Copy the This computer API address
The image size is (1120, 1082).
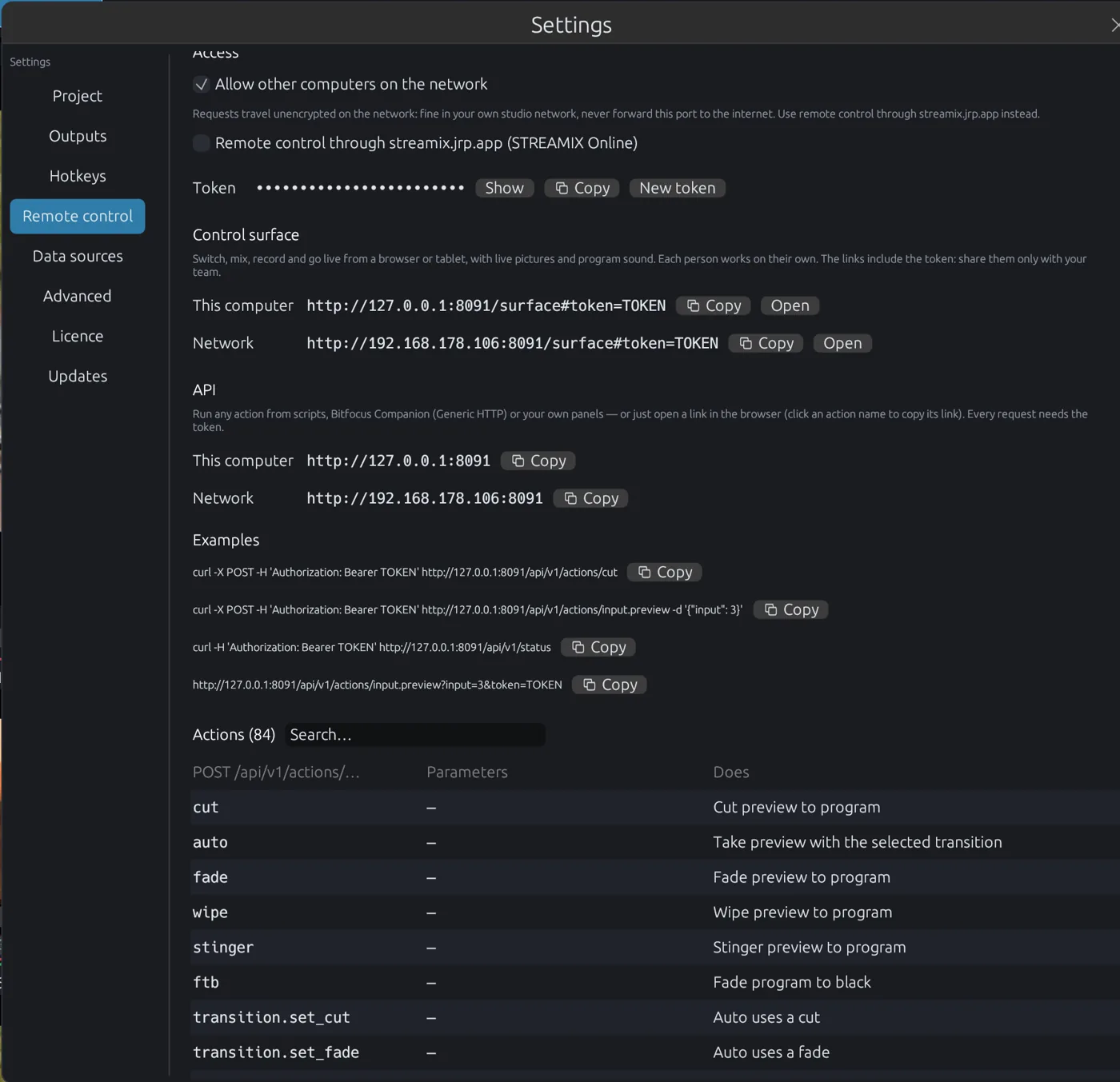pyautogui.click(x=538, y=461)
